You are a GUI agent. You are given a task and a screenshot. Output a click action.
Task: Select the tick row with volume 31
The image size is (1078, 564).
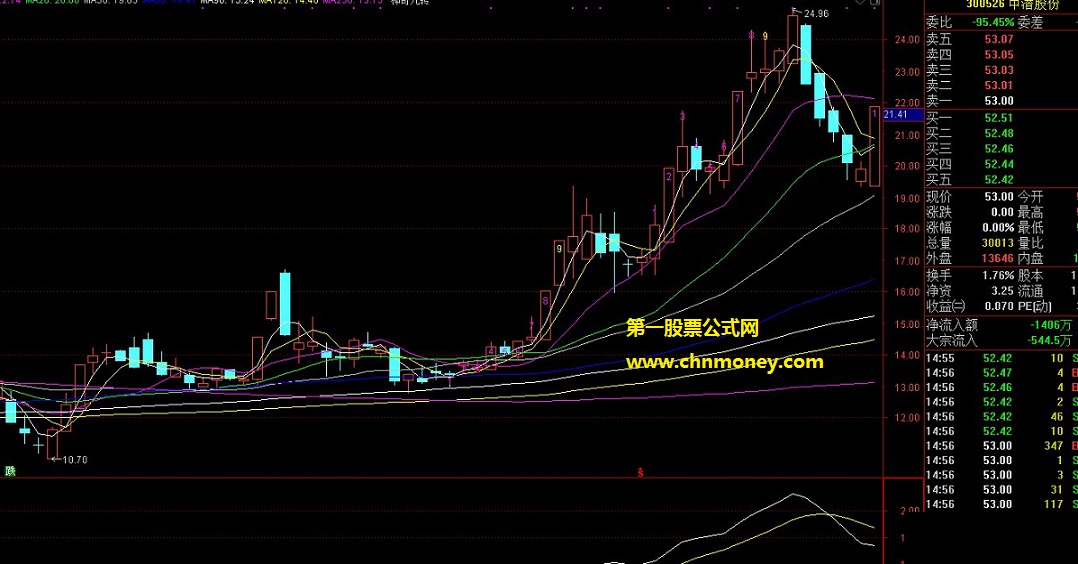pos(1001,490)
